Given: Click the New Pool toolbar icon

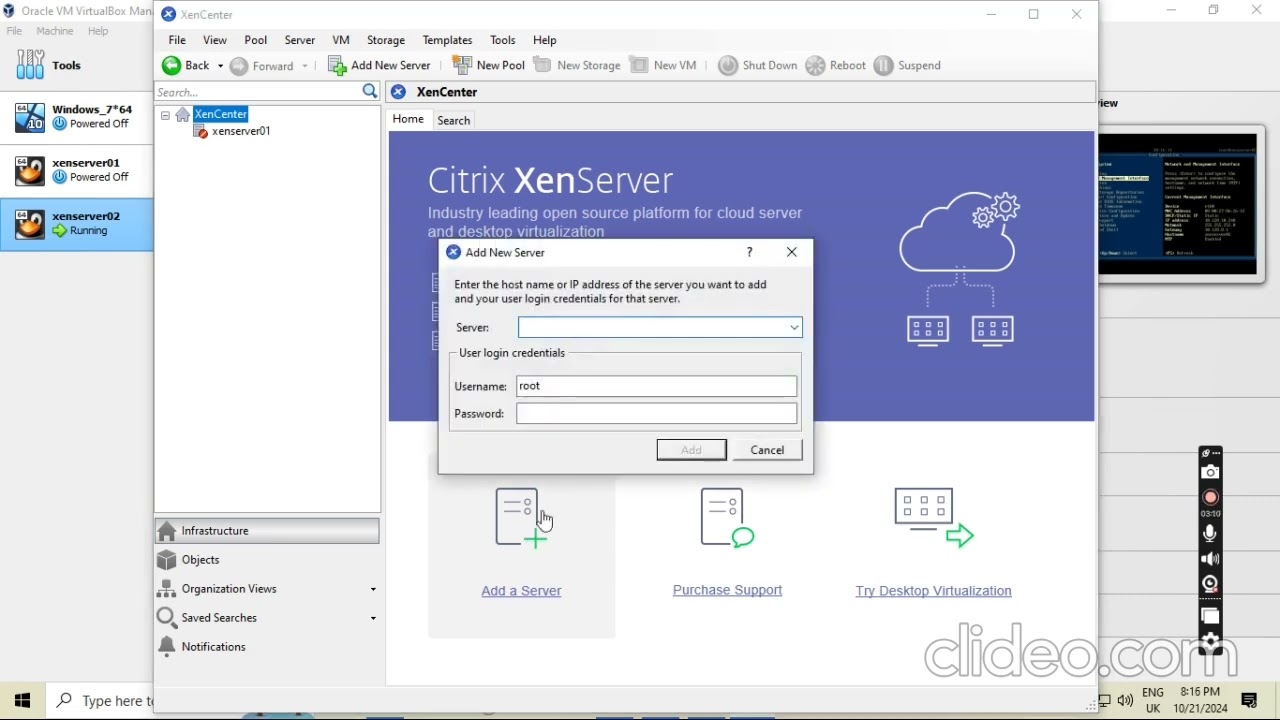Looking at the screenshot, I should coord(462,65).
